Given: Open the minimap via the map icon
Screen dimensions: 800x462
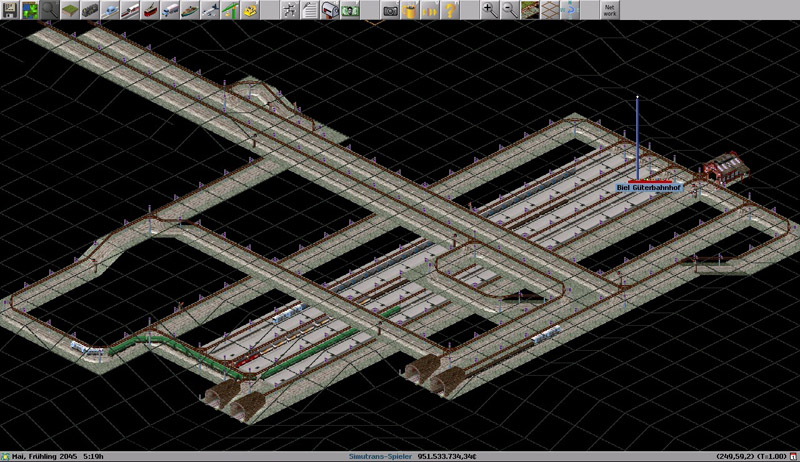Looking at the screenshot, I should coord(29,10).
